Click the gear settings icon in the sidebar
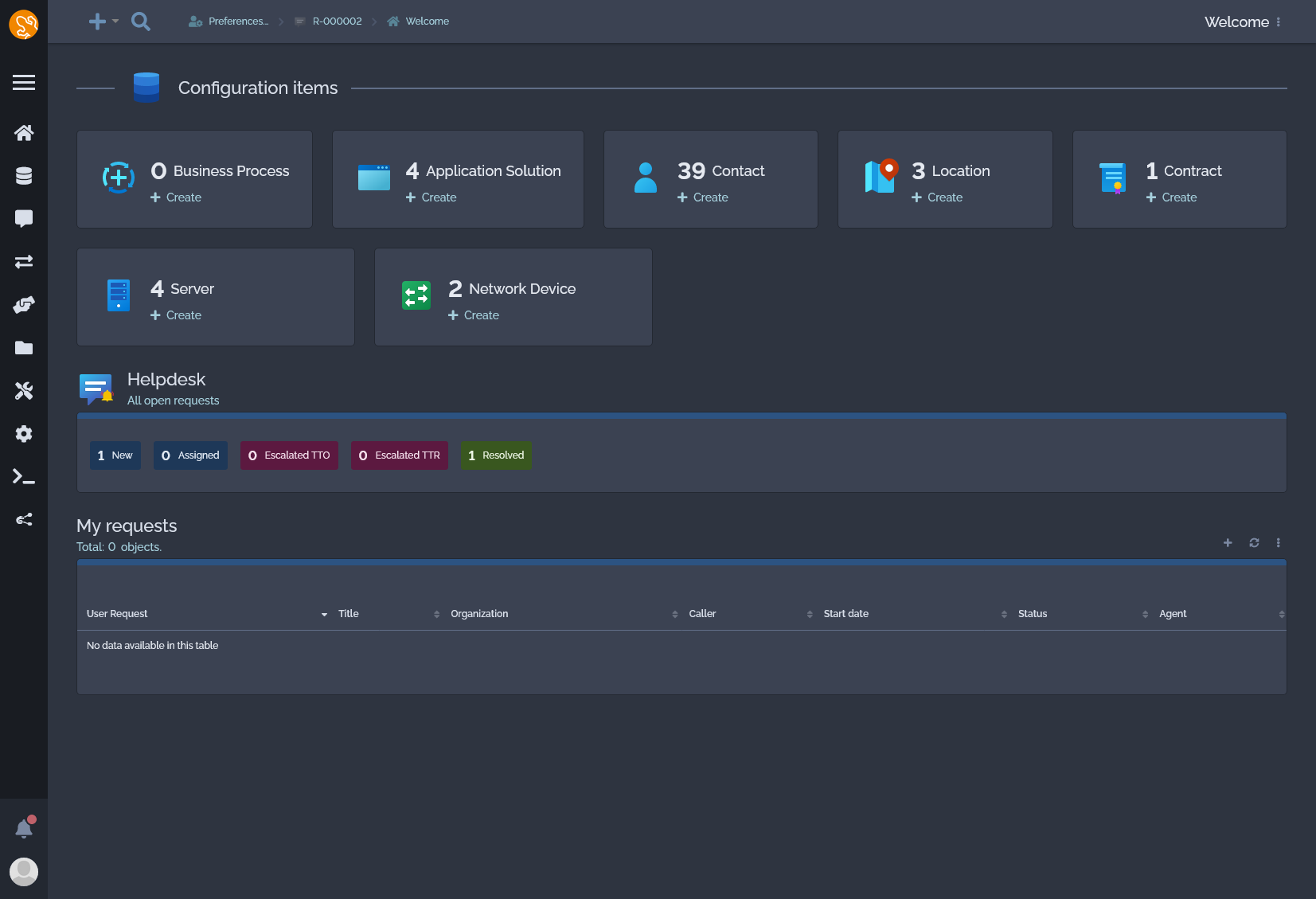This screenshot has width=1316, height=899. 24,433
